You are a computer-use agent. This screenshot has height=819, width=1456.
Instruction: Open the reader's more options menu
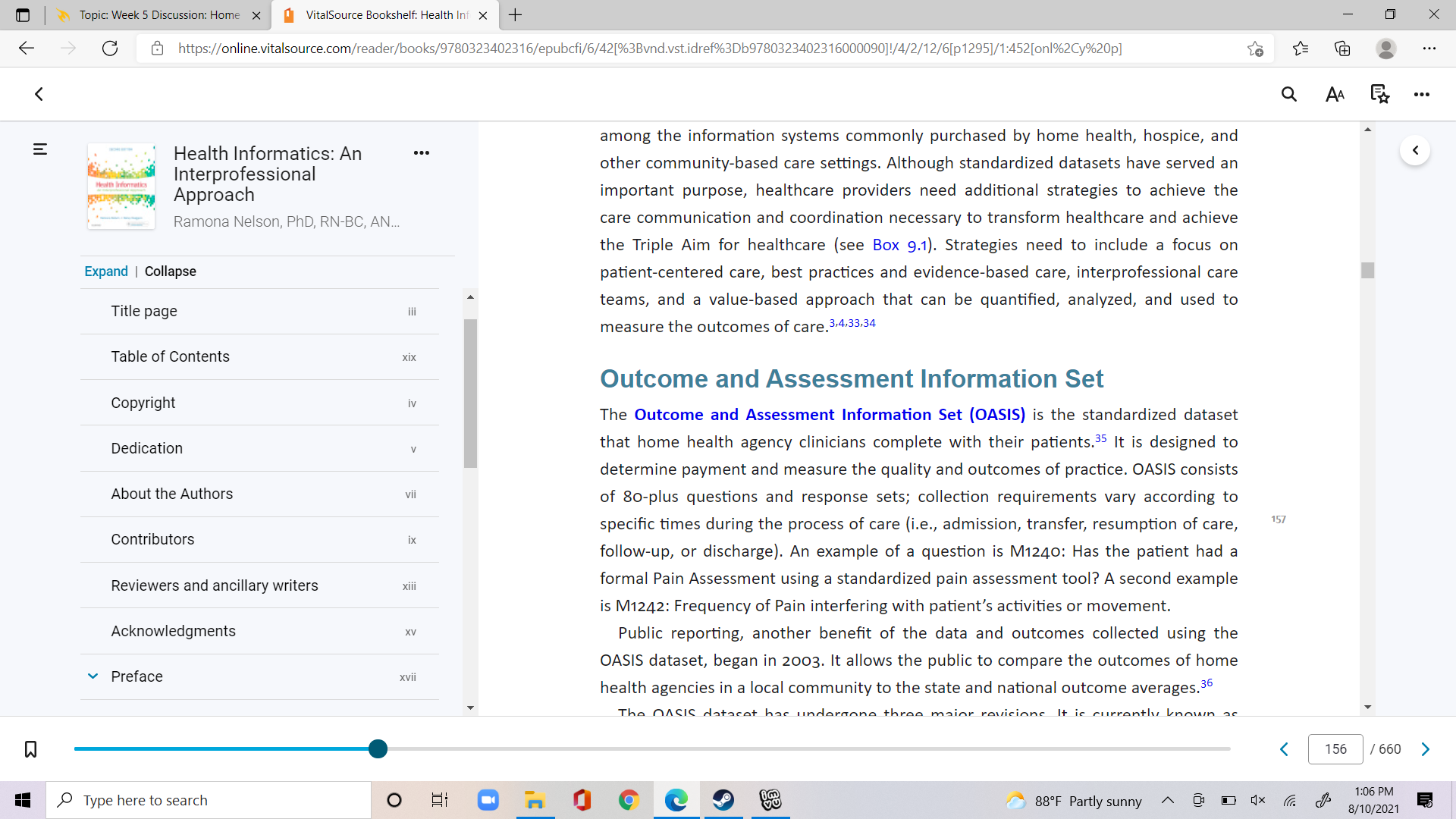tap(1422, 94)
